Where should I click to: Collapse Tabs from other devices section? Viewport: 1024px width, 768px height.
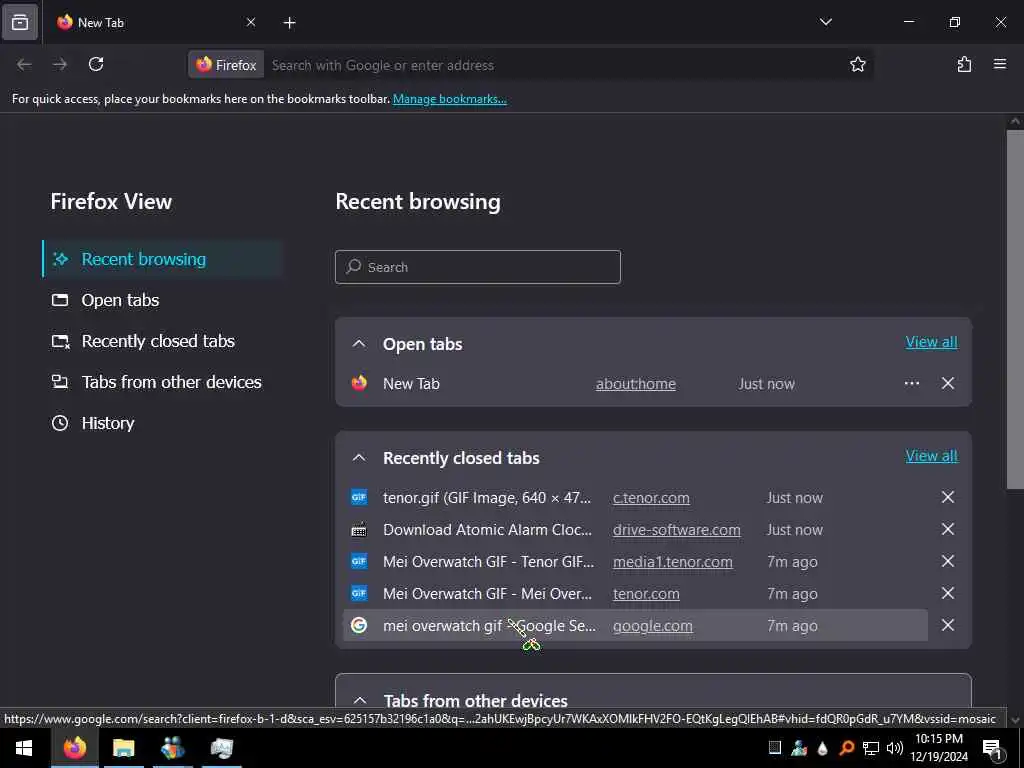[359, 700]
